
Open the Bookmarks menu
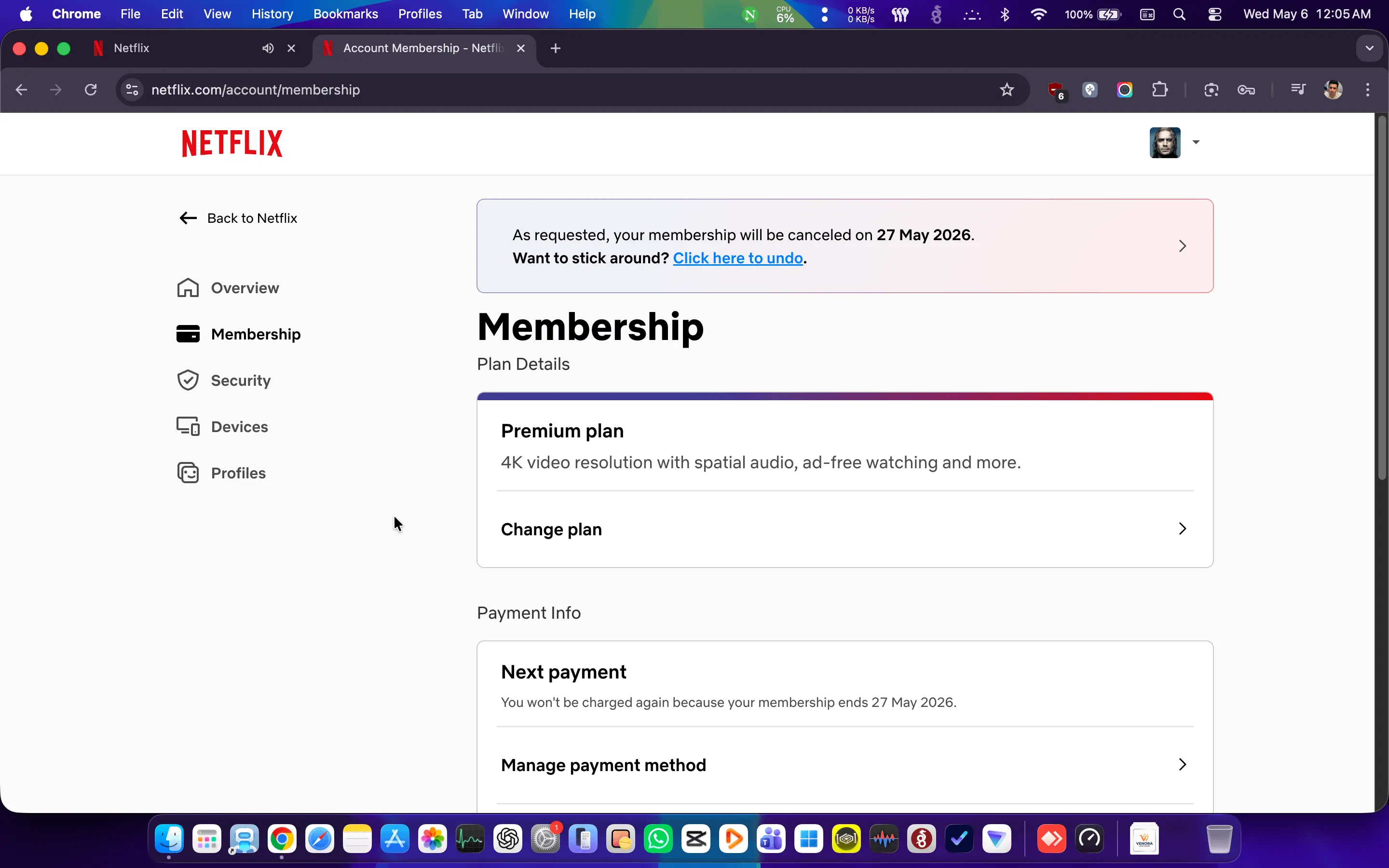(345, 14)
